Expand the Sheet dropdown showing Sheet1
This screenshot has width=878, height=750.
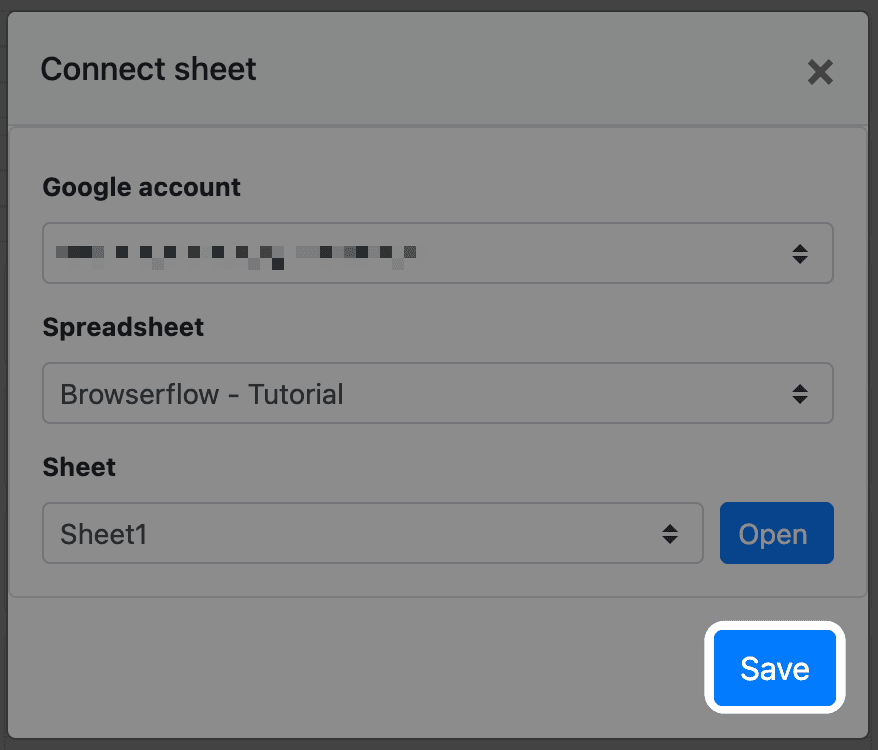(372, 533)
